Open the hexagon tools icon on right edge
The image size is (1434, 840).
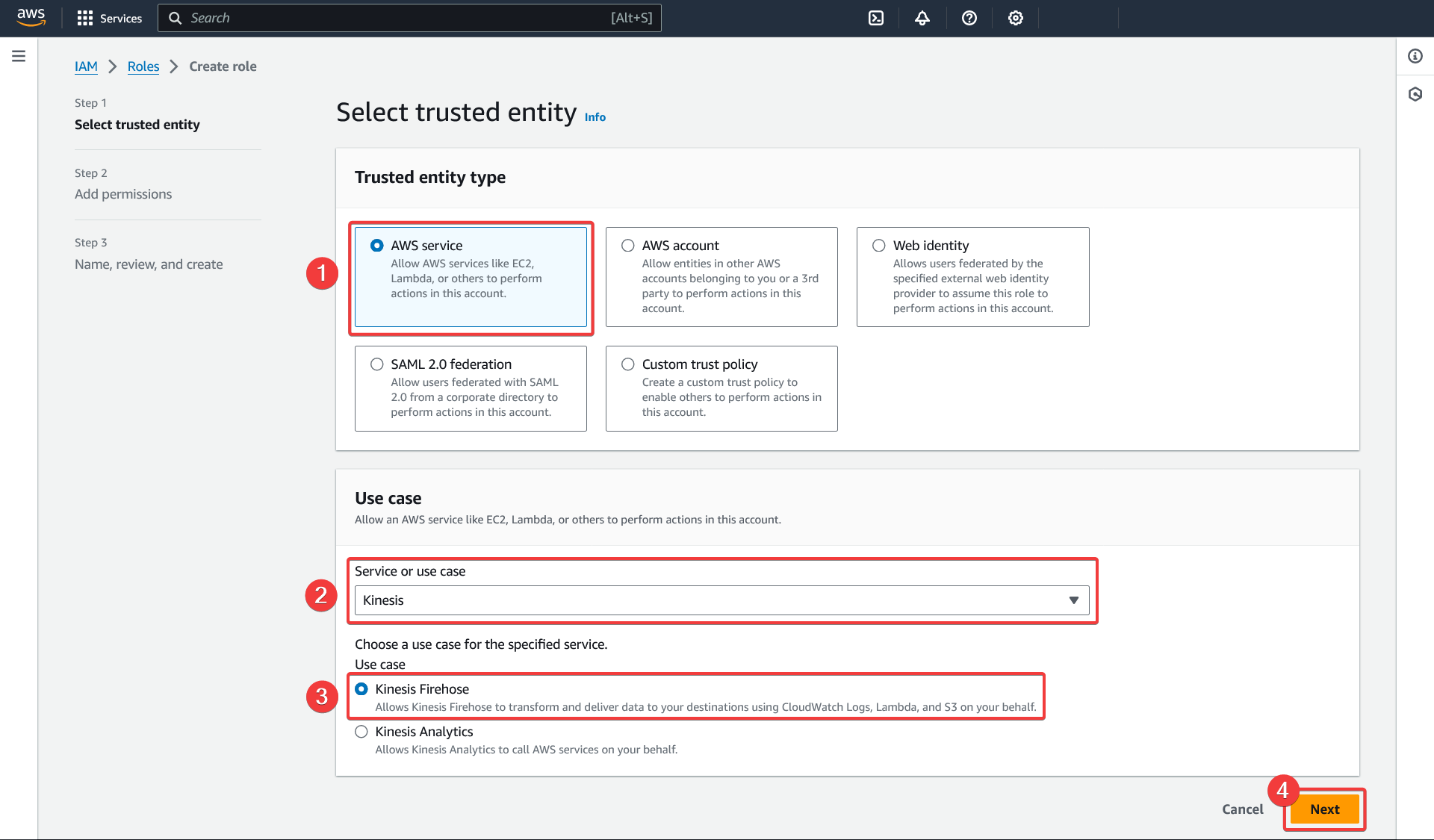click(x=1415, y=94)
